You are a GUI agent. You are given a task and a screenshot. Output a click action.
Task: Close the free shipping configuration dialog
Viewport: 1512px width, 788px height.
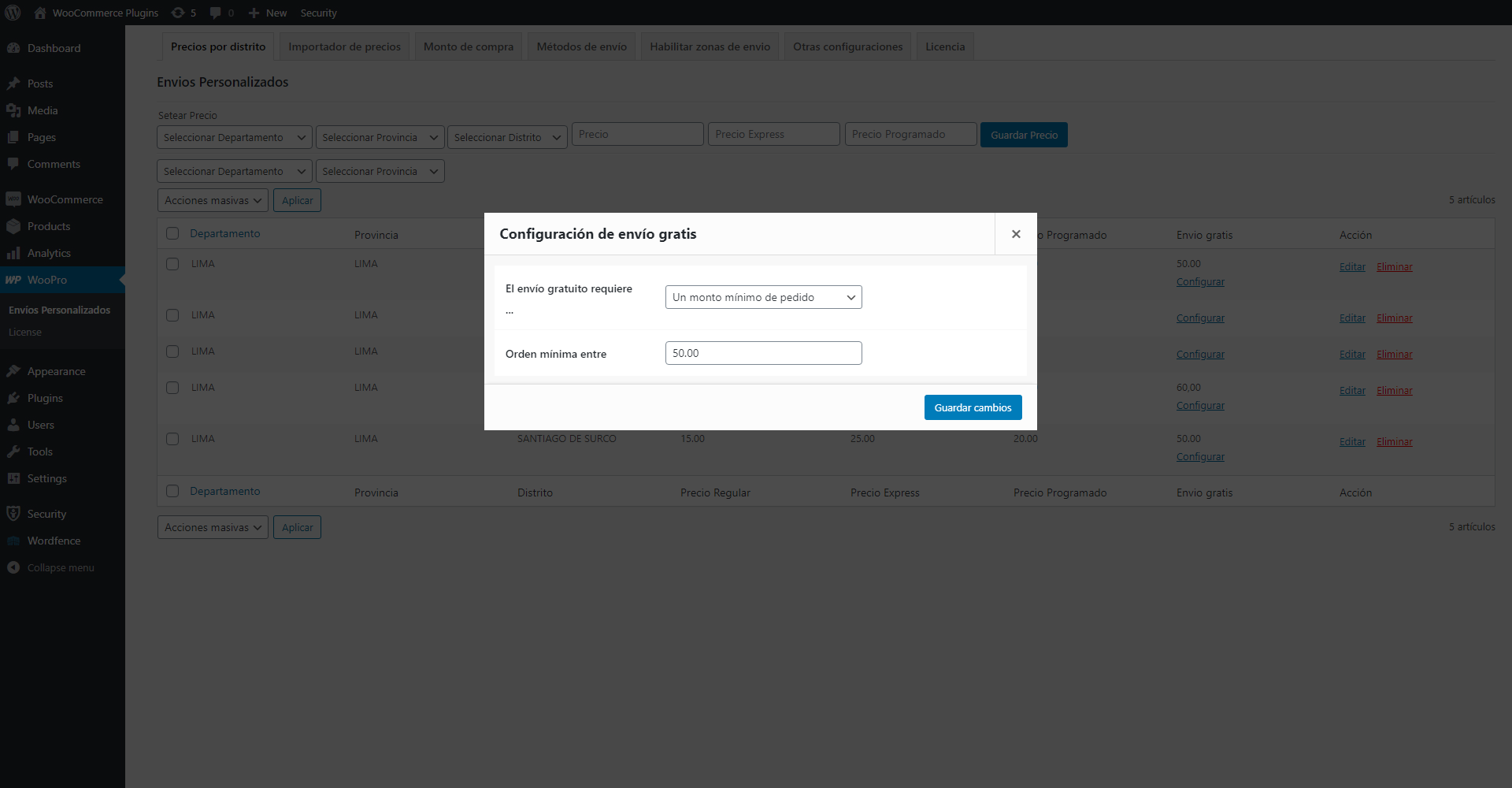click(x=1016, y=234)
